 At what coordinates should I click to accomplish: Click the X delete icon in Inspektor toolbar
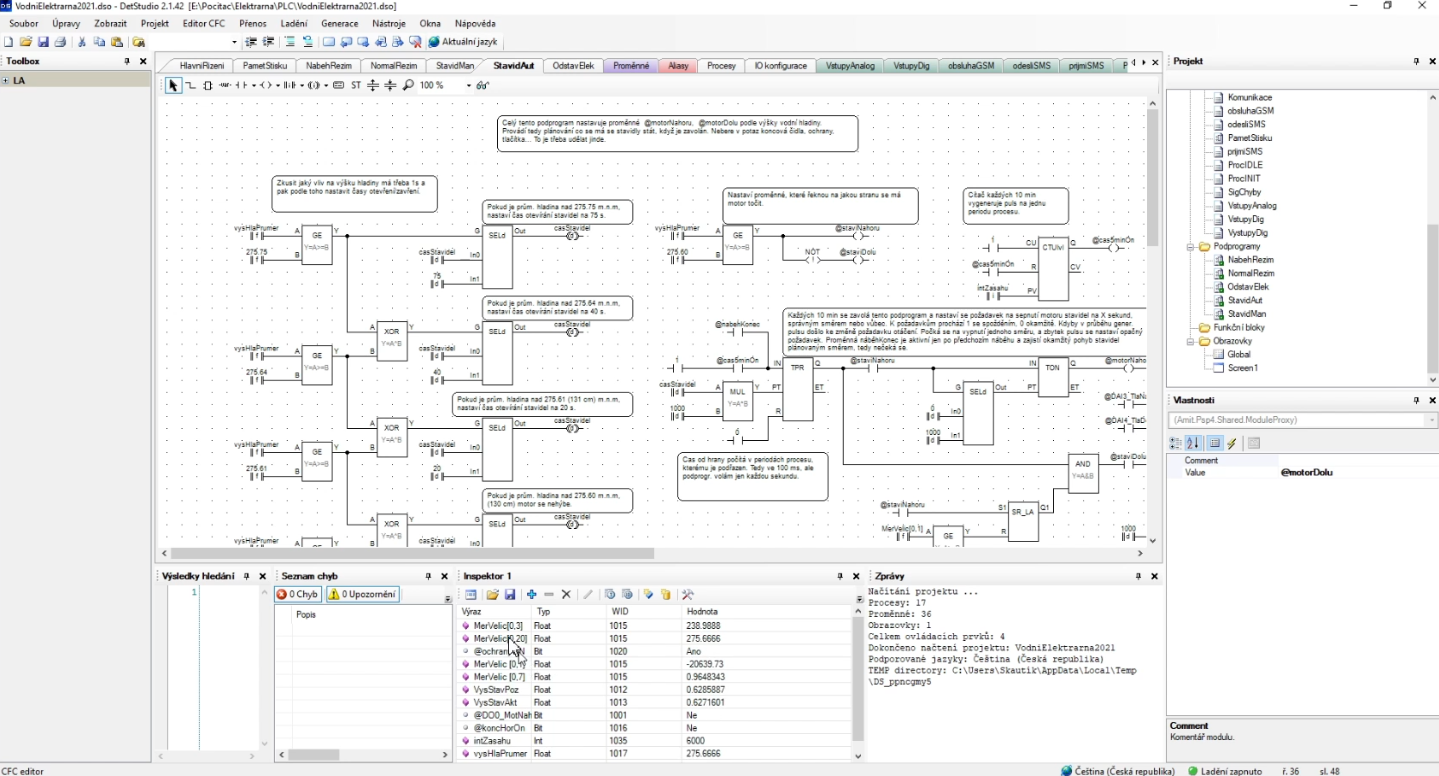click(x=566, y=595)
